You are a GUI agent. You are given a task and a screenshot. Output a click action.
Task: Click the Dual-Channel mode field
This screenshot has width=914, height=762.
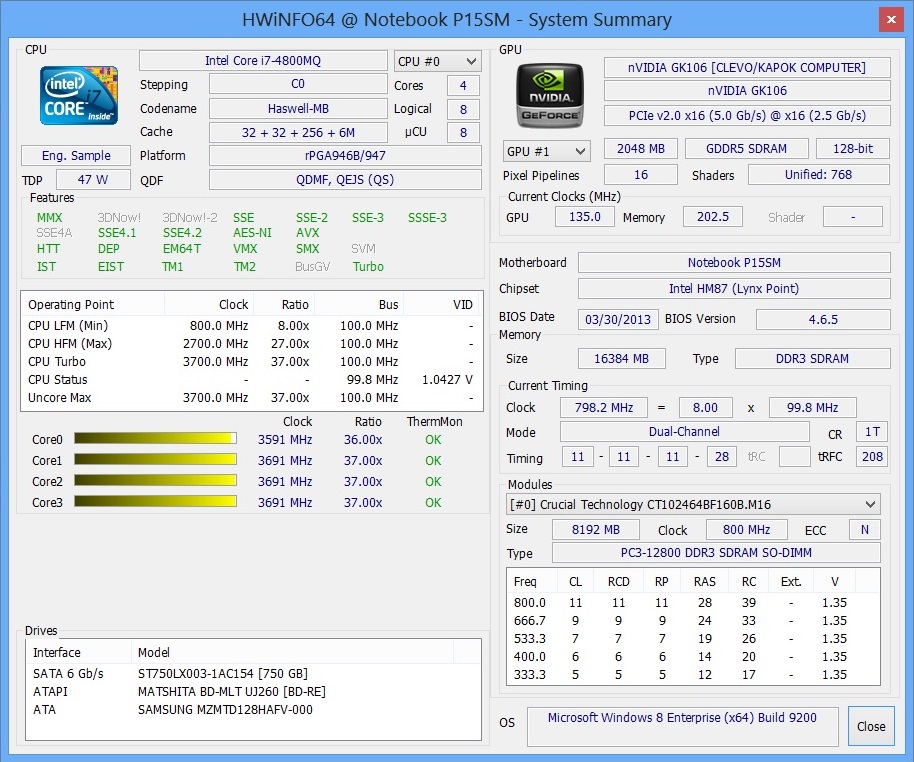684,431
